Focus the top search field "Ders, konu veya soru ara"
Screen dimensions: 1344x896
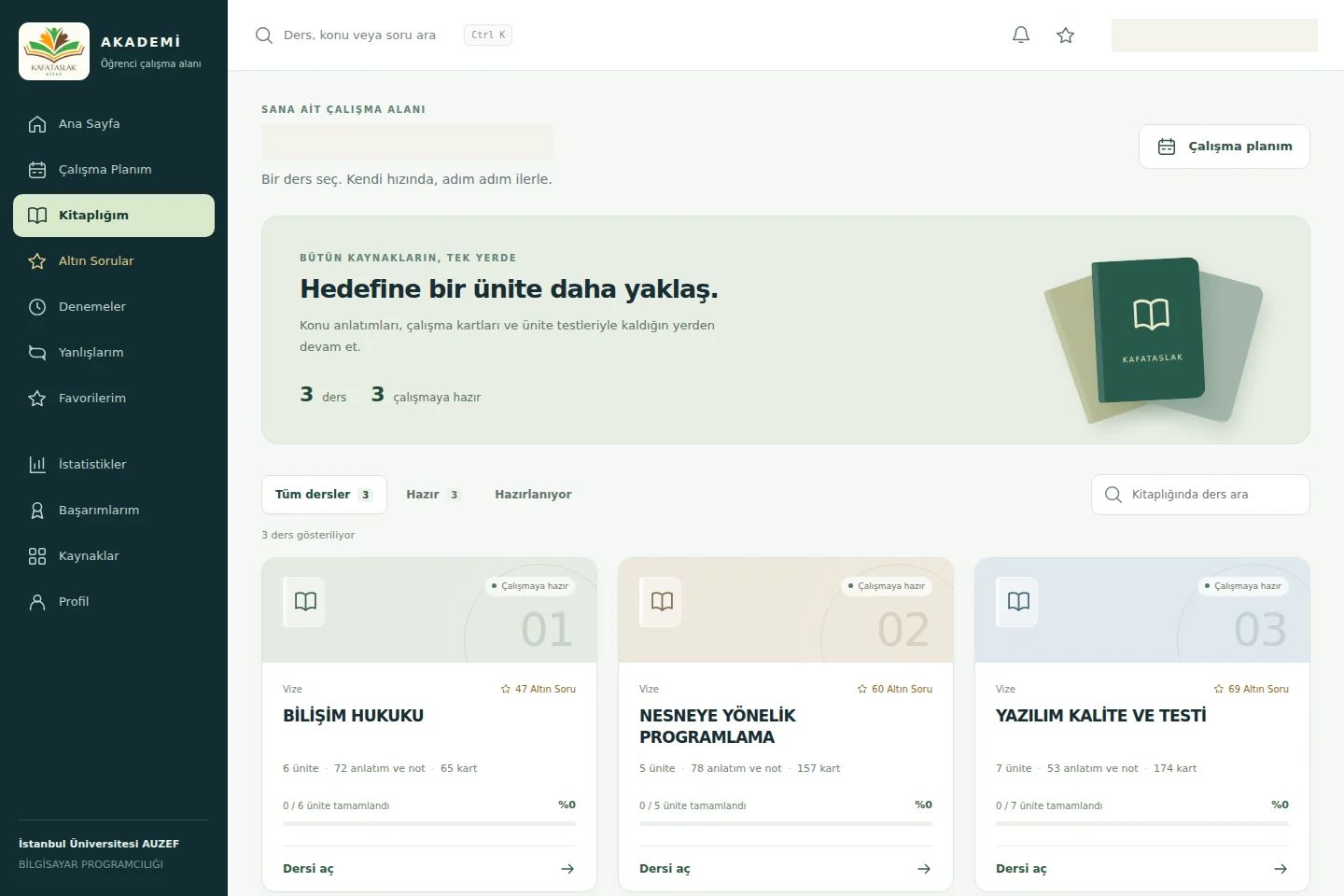coord(359,35)
